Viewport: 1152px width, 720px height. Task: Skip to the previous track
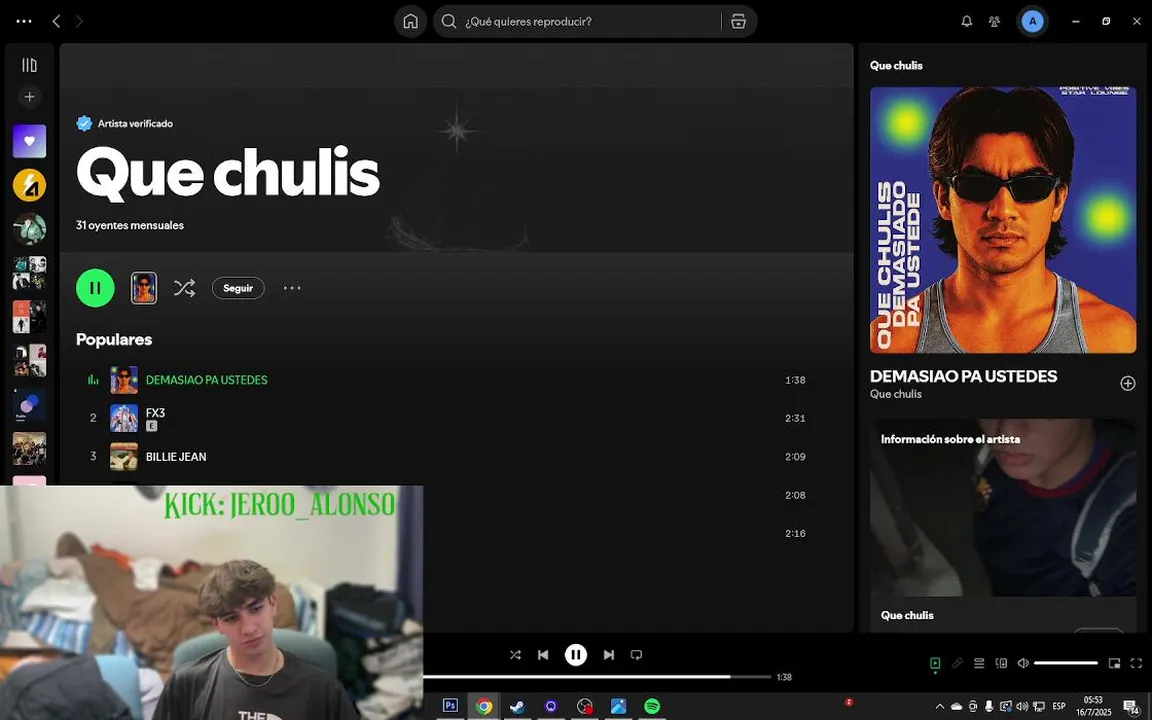(543, 655)
